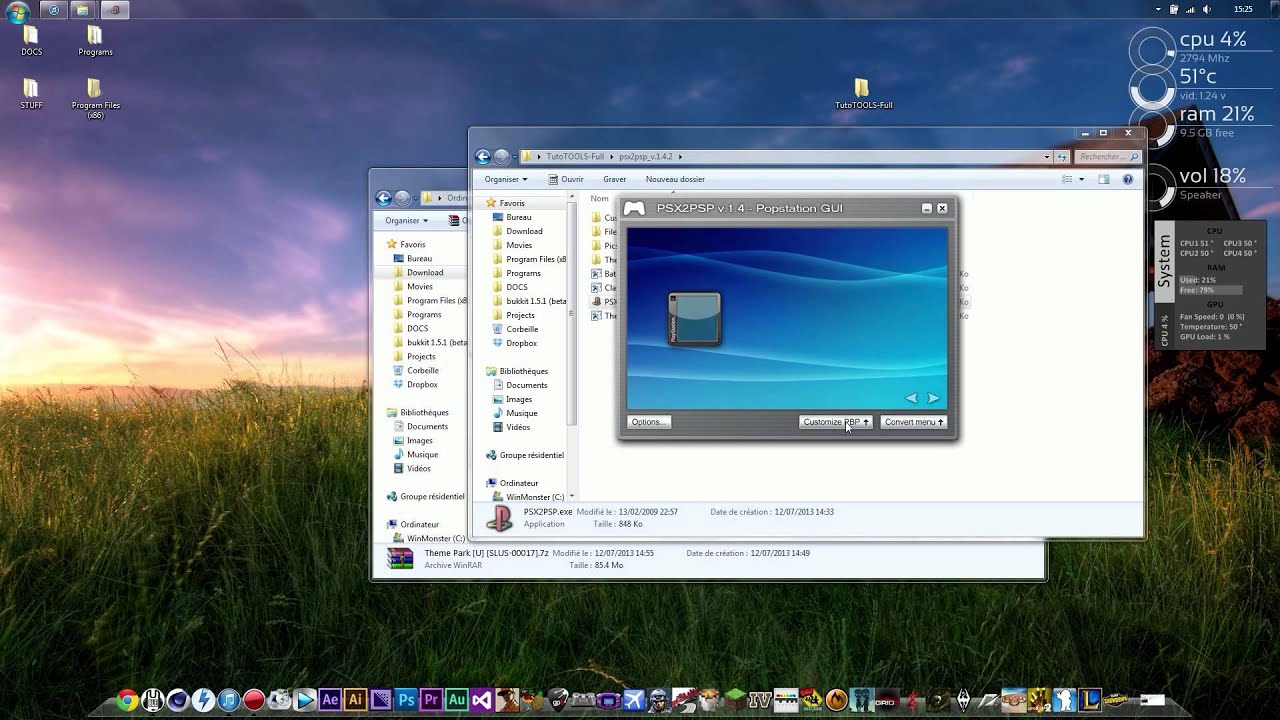The image size is (1280, 720).
Task: Open the airplane icon app in dock
Action: coord(634,700)
